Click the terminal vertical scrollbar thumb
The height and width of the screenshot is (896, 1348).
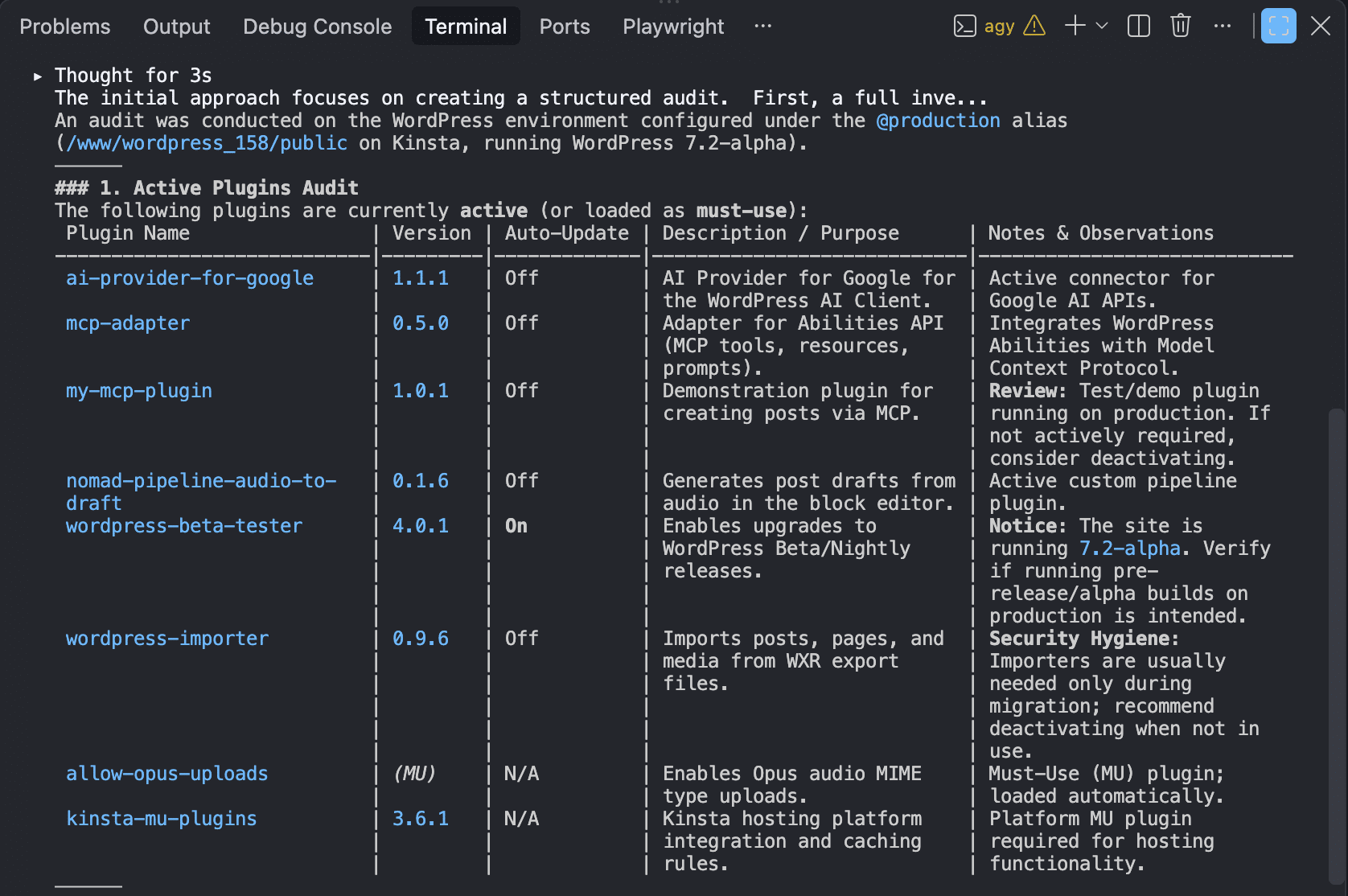[1337, 646]
